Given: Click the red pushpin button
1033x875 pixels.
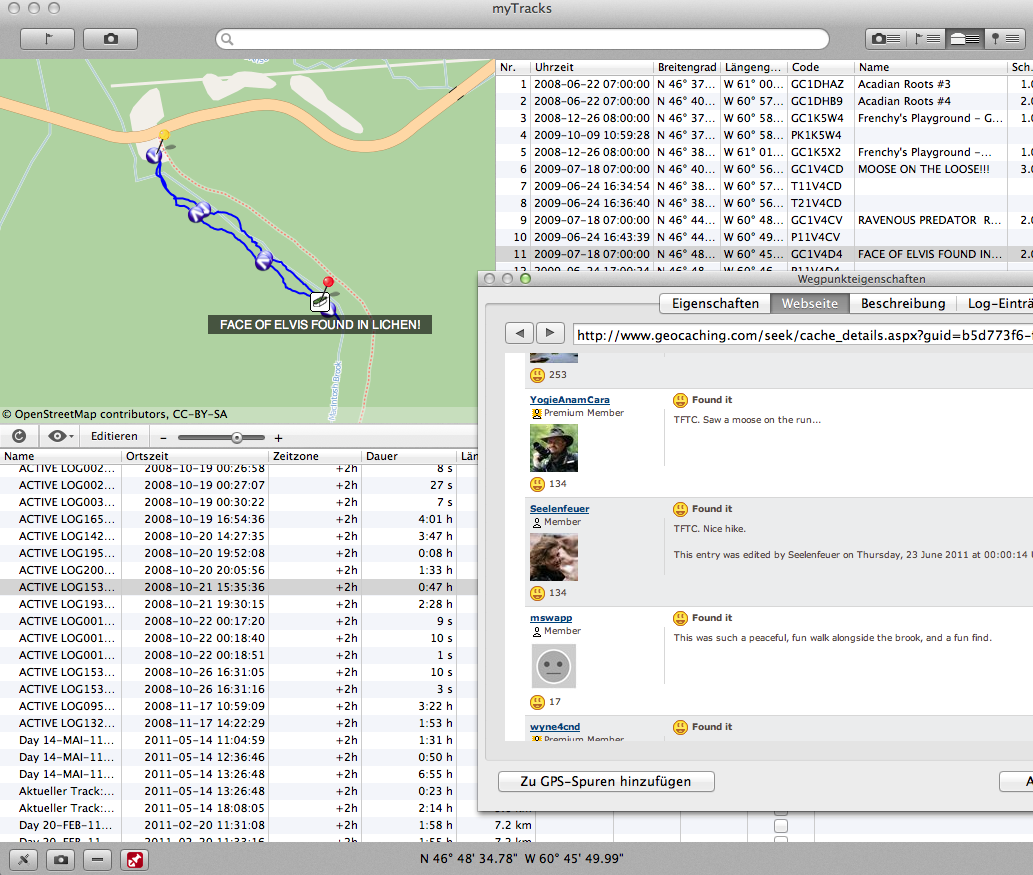Looking at the screenshot, I should tap(134, 859).
